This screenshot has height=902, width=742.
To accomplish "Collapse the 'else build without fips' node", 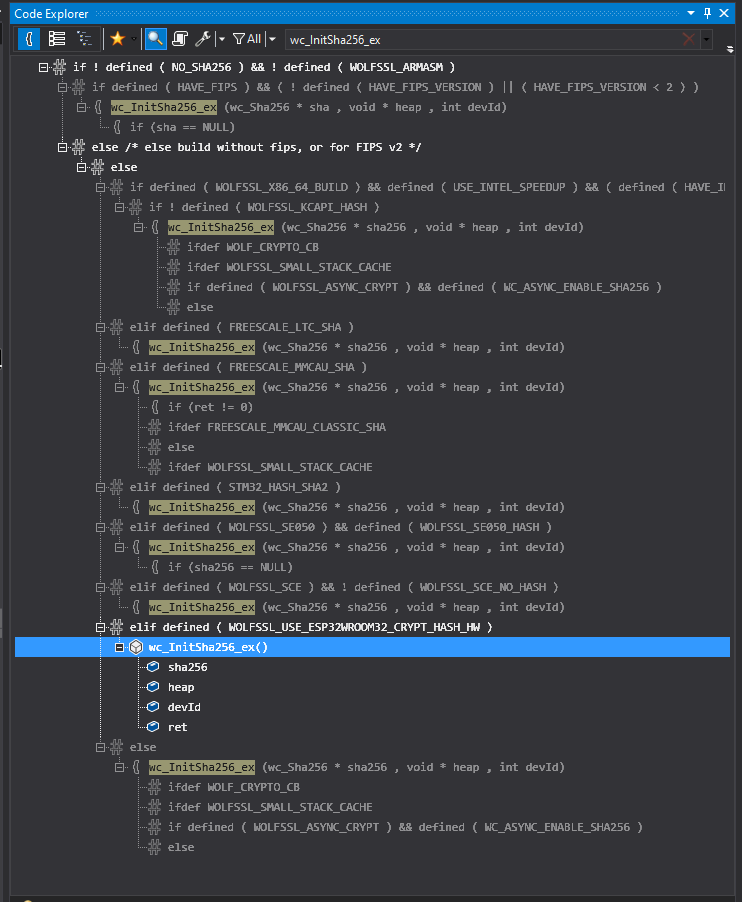I will click(x=62, y=147).
